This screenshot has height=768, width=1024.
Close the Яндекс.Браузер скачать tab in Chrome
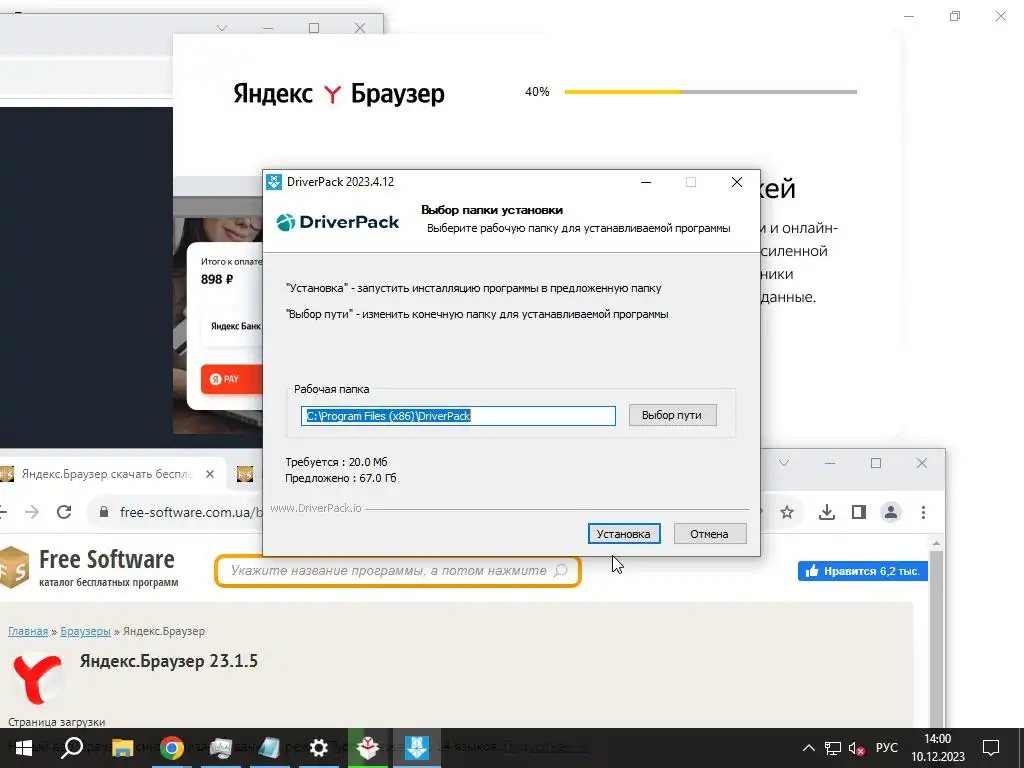[x=210, y=474]
